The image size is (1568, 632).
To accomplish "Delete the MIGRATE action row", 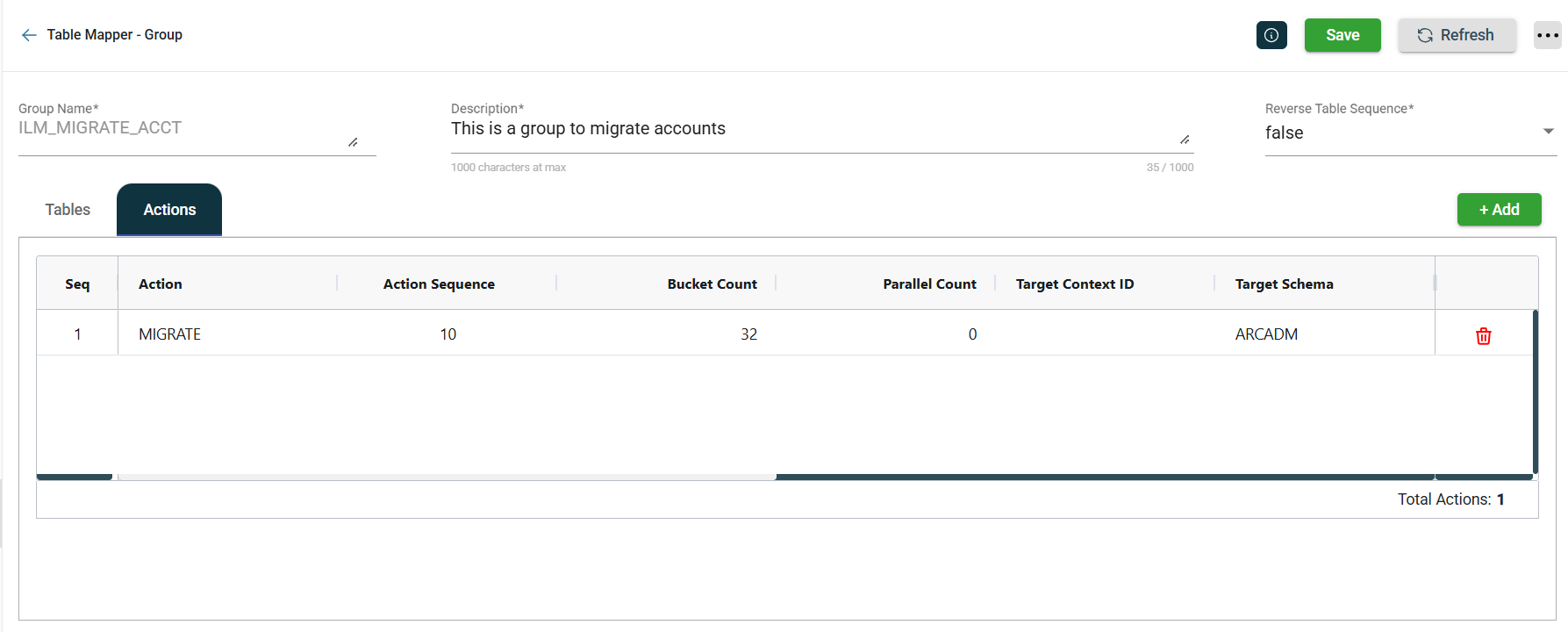I will (1483, 336).
